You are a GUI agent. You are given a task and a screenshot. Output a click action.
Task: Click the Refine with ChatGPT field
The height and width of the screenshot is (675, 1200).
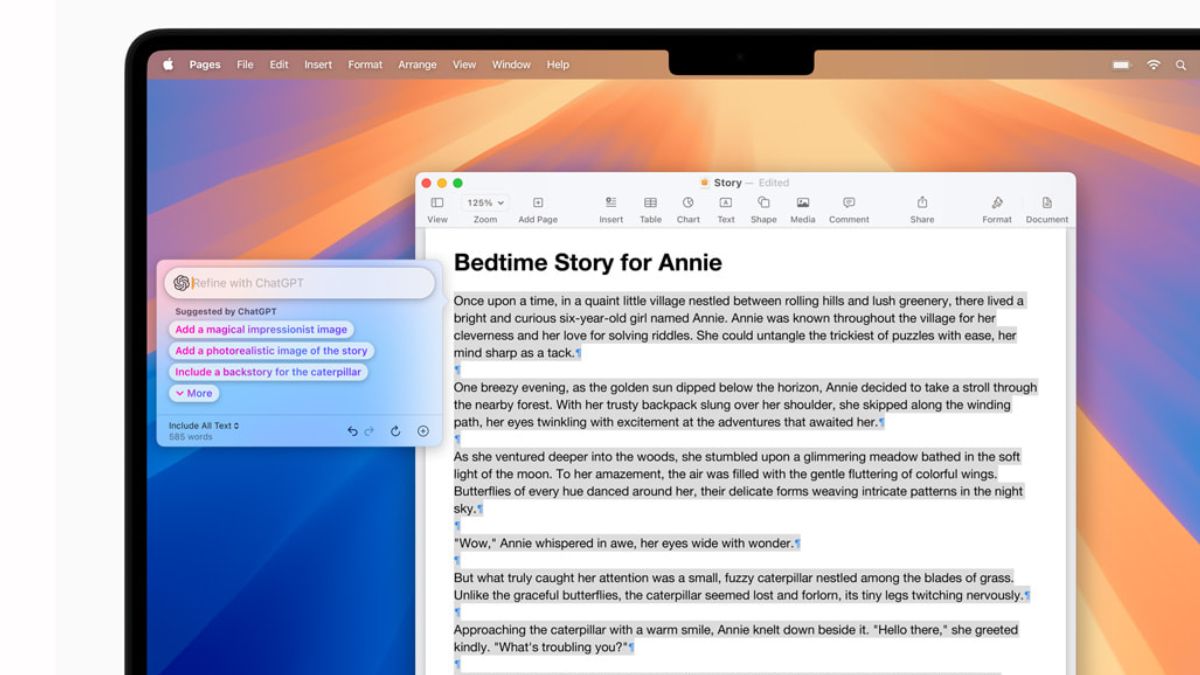[300, 283]
